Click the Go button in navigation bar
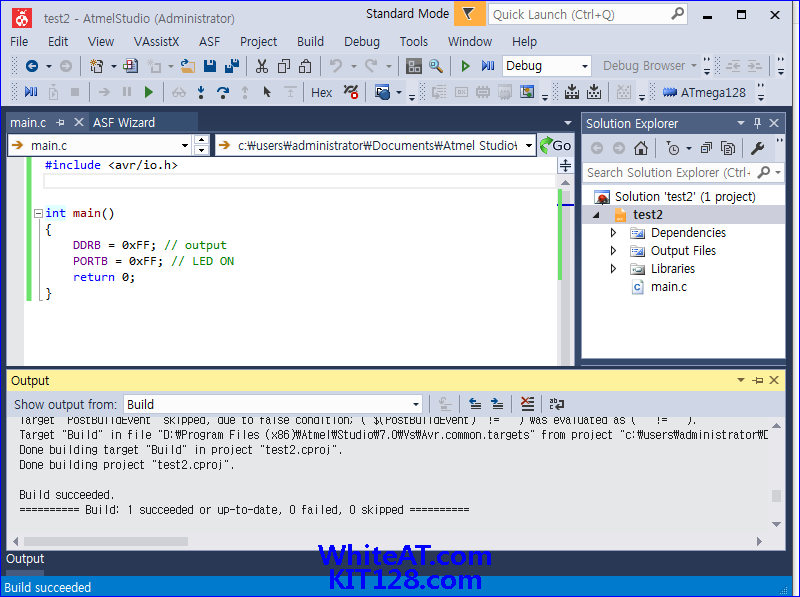Viewport: 800px width, 597px height. pyautogui.click(x=556, y=145)
